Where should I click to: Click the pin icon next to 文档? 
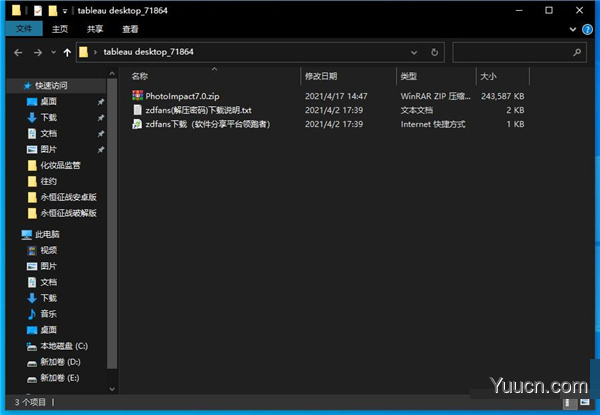pos(101,134)
